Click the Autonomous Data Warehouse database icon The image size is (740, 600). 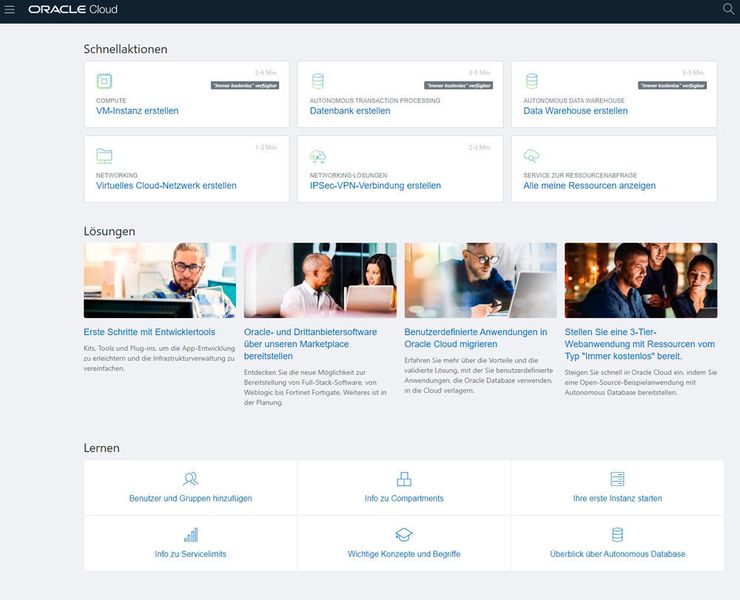531,81
